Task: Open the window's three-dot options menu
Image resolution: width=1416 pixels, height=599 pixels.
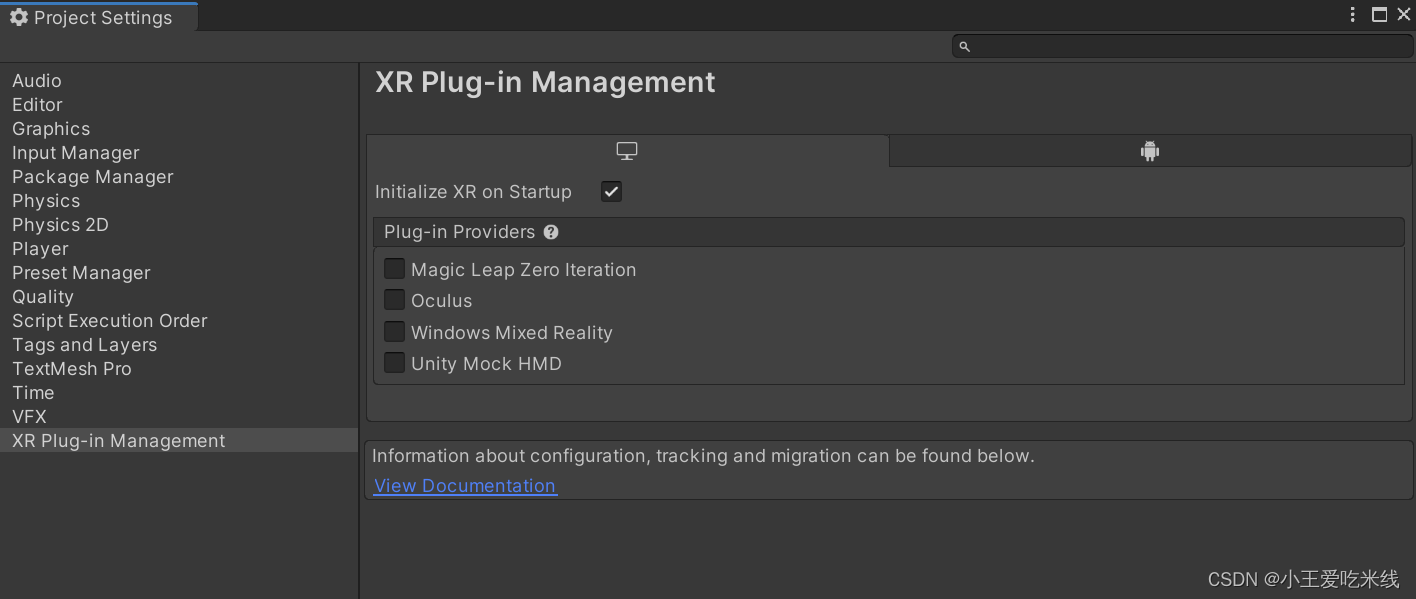Action: tap(1353, 14)
